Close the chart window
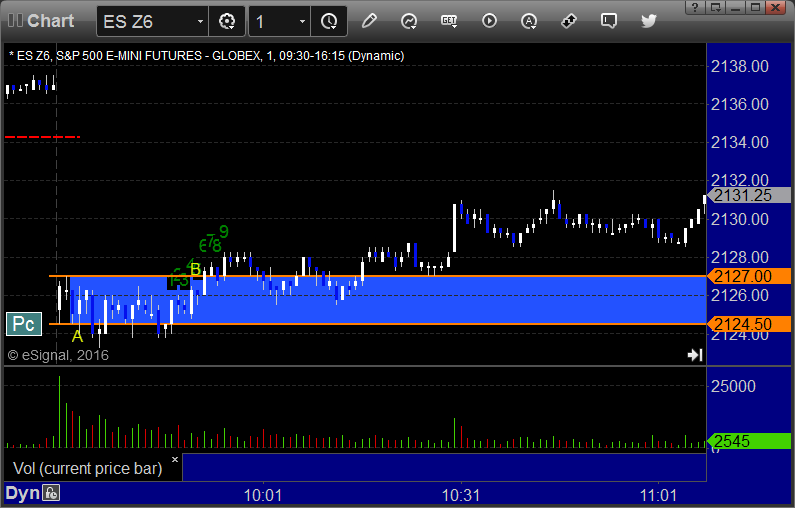 pyautogui.click(x=776, y=7)
